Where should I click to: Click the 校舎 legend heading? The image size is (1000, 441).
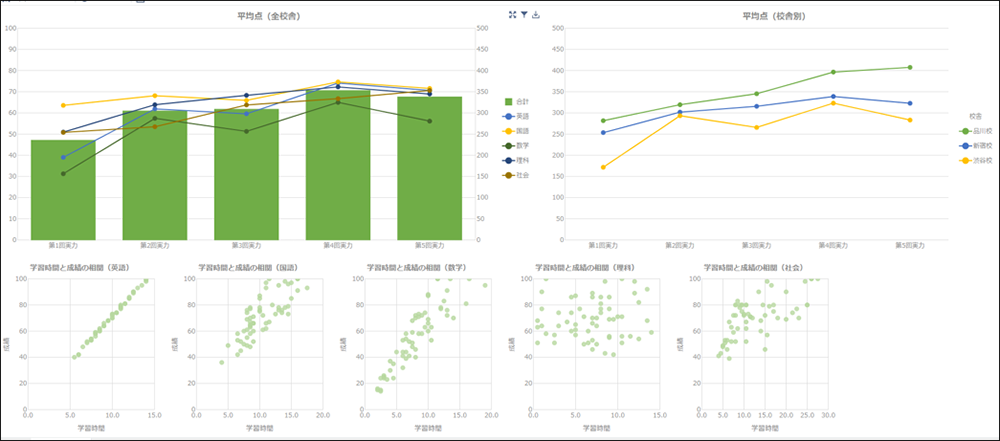coord(975,116)
